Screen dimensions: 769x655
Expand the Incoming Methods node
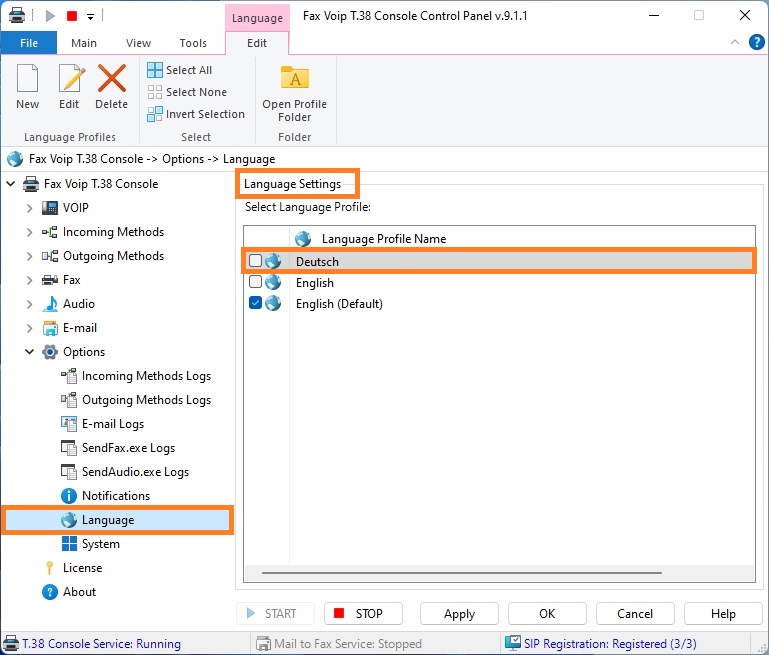[29, 232]
